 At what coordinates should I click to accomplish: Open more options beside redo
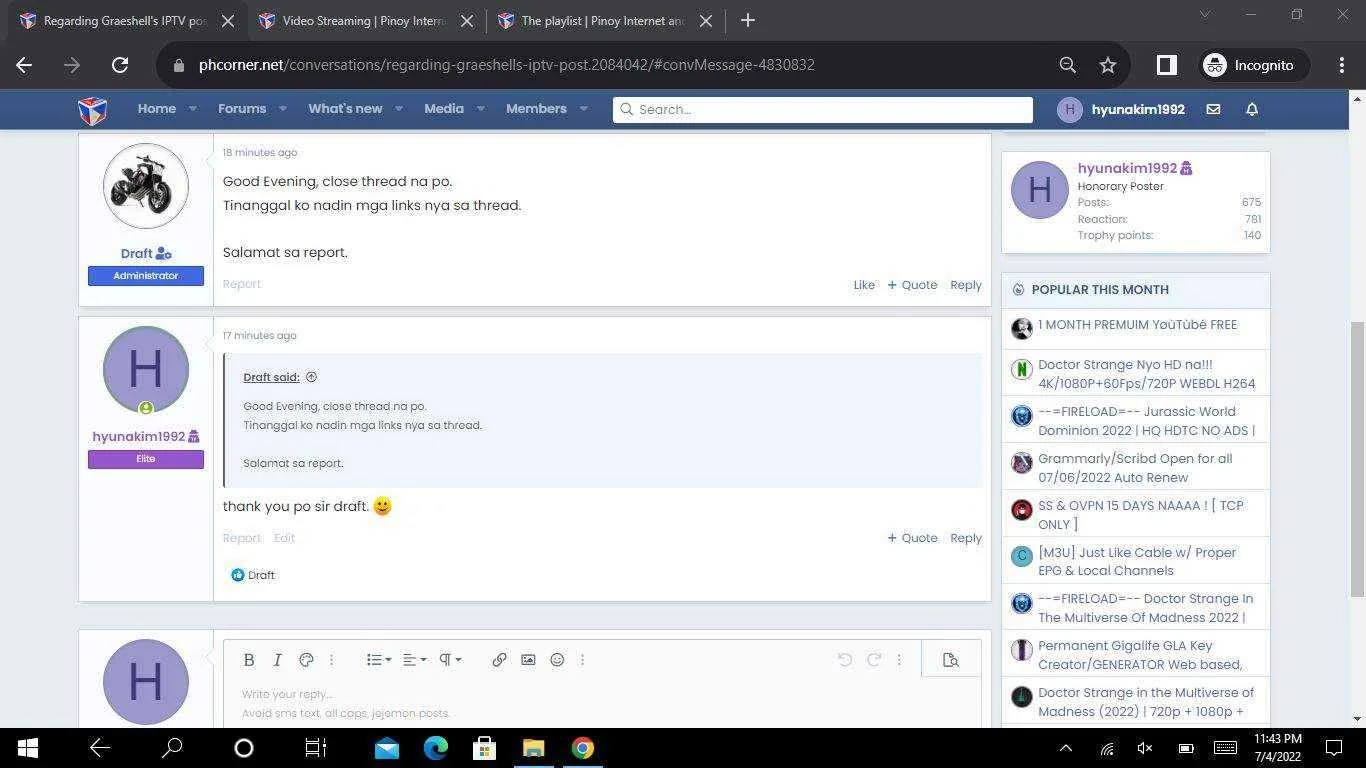coord(899,660)
